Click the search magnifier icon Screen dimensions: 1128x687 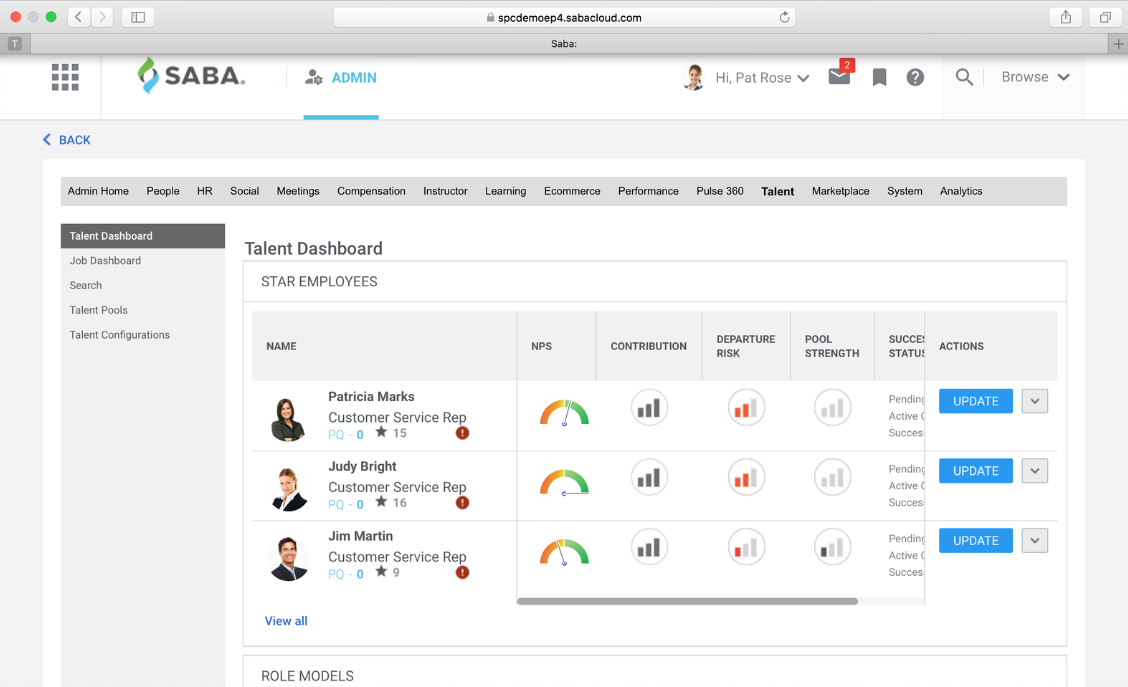pyautogui.click(x=962, y=76)
